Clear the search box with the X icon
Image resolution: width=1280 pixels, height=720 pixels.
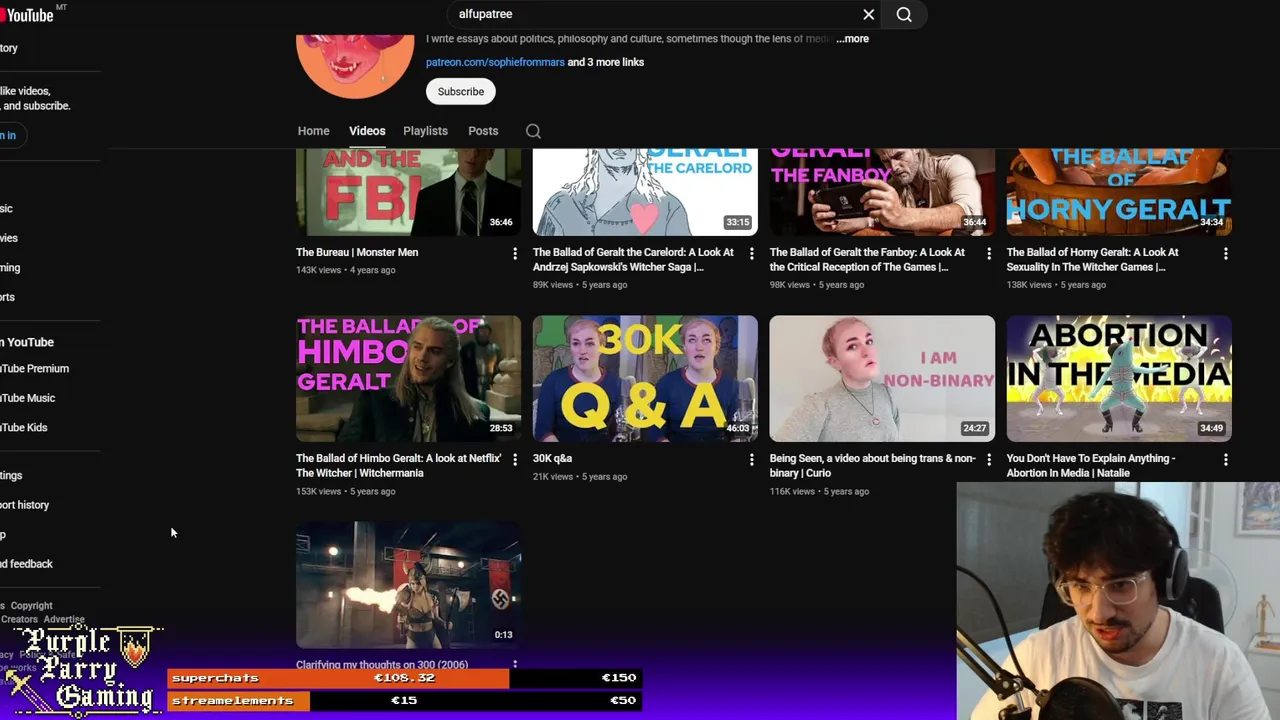pyautogui.click(x=868, y=14)
